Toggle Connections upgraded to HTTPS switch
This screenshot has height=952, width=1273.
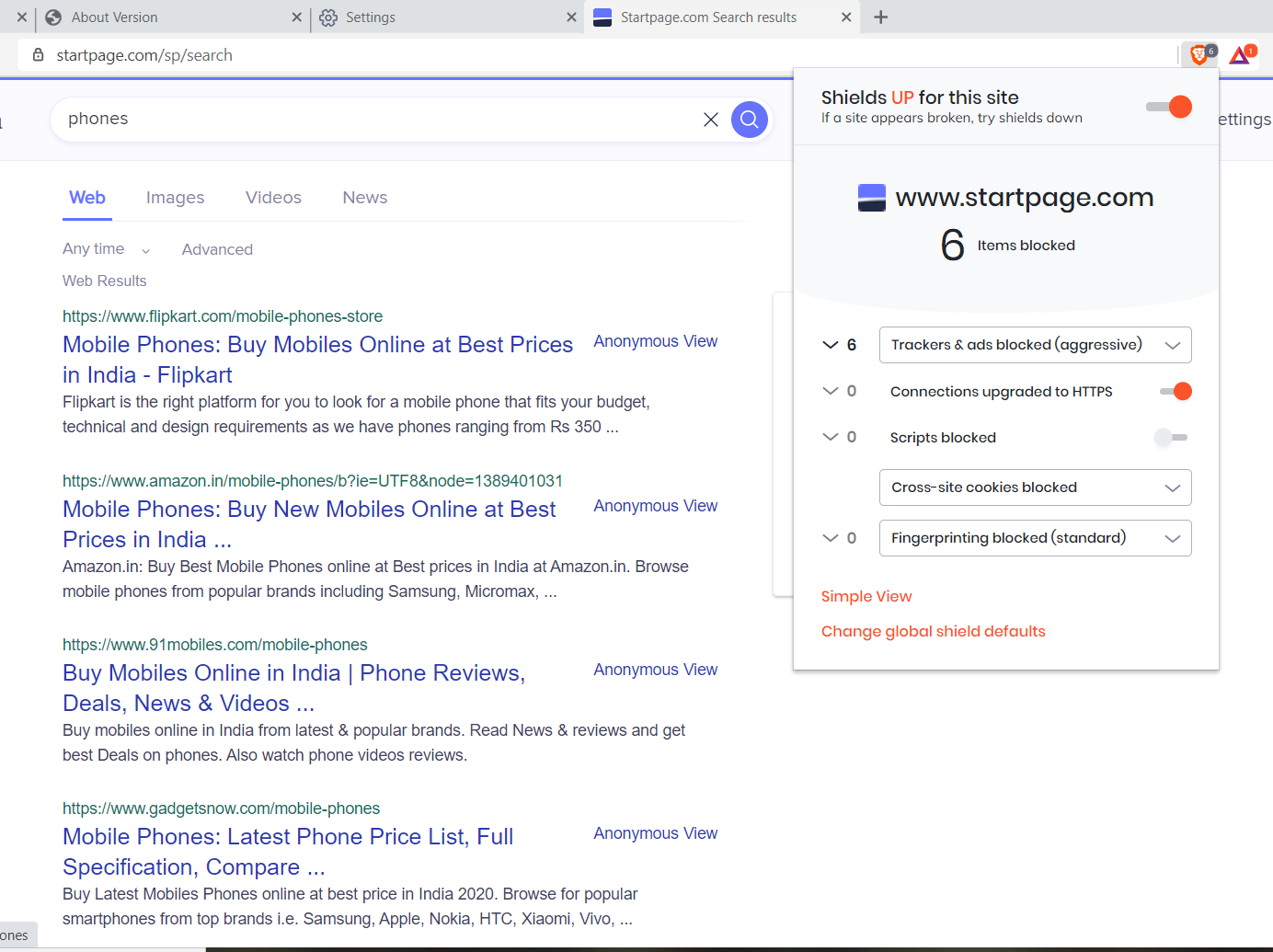point(1176,391)
